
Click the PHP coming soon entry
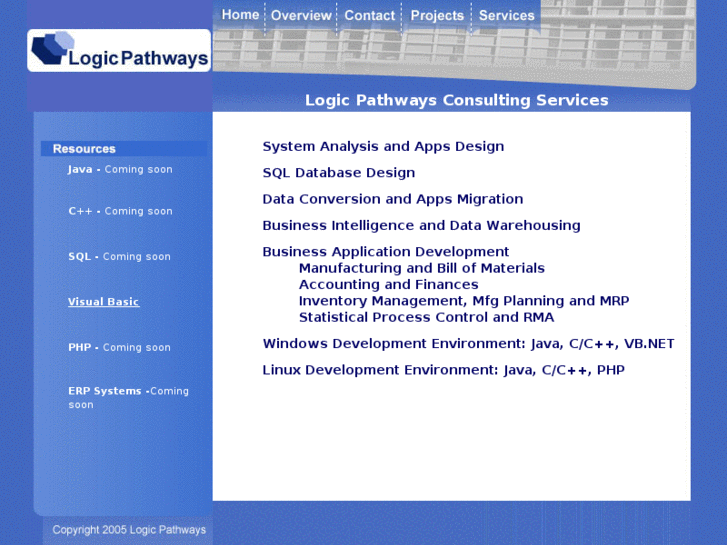pyautogui.click(x=119, y=347)
